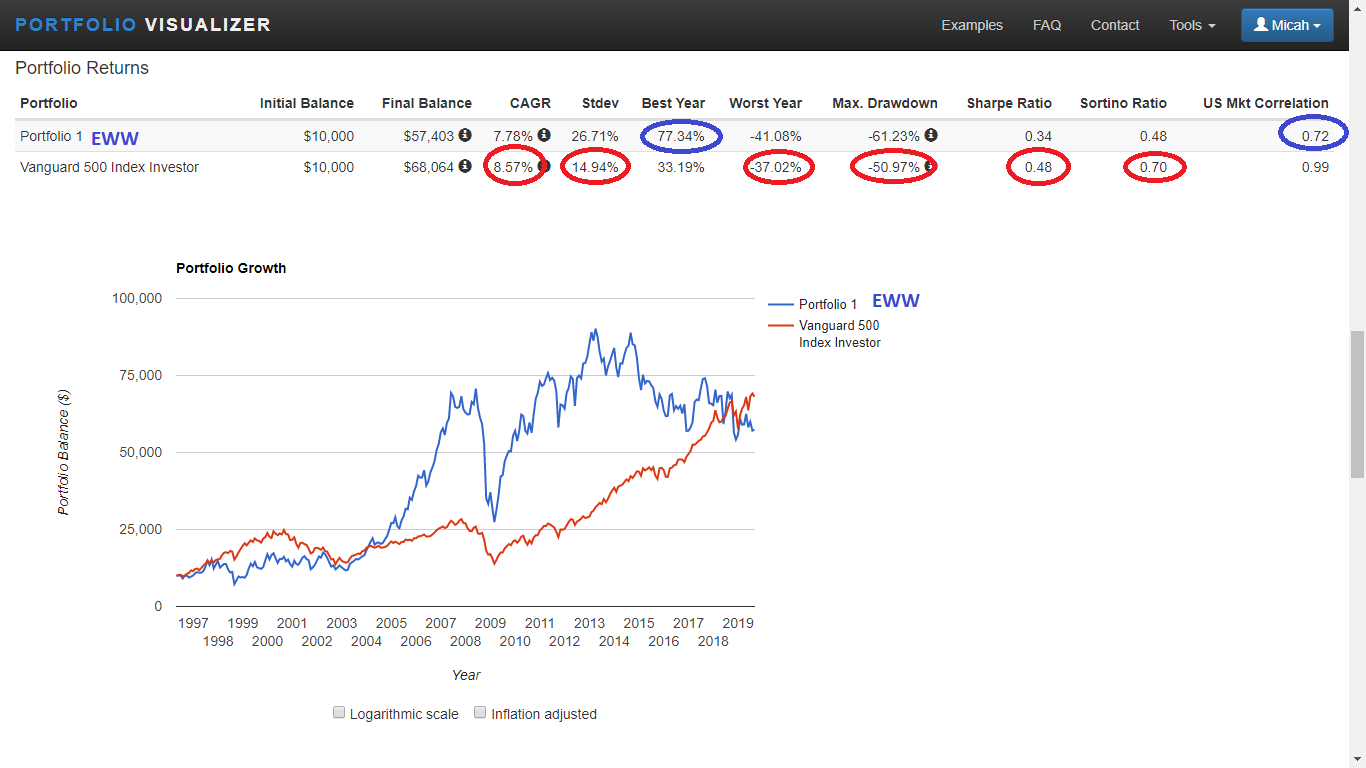Viewport: 1366px width, 768px height.
Task: Enable the Logarithmic scale checkbox
Action: tap(339, 713)
